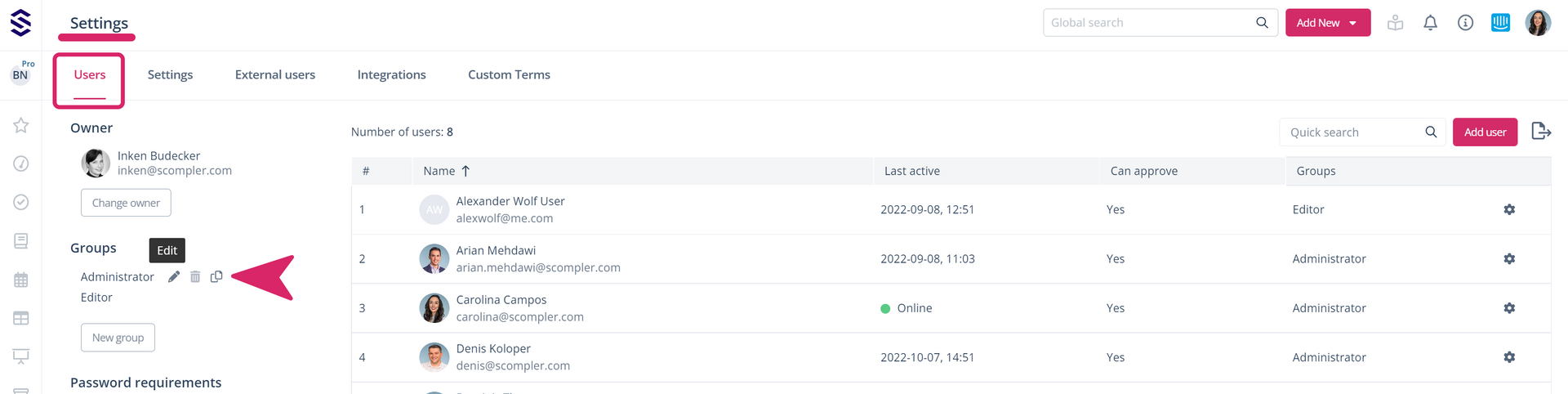Open the notifications bell
Viewport: 1568px width, 394px height.
point(1430,23)
